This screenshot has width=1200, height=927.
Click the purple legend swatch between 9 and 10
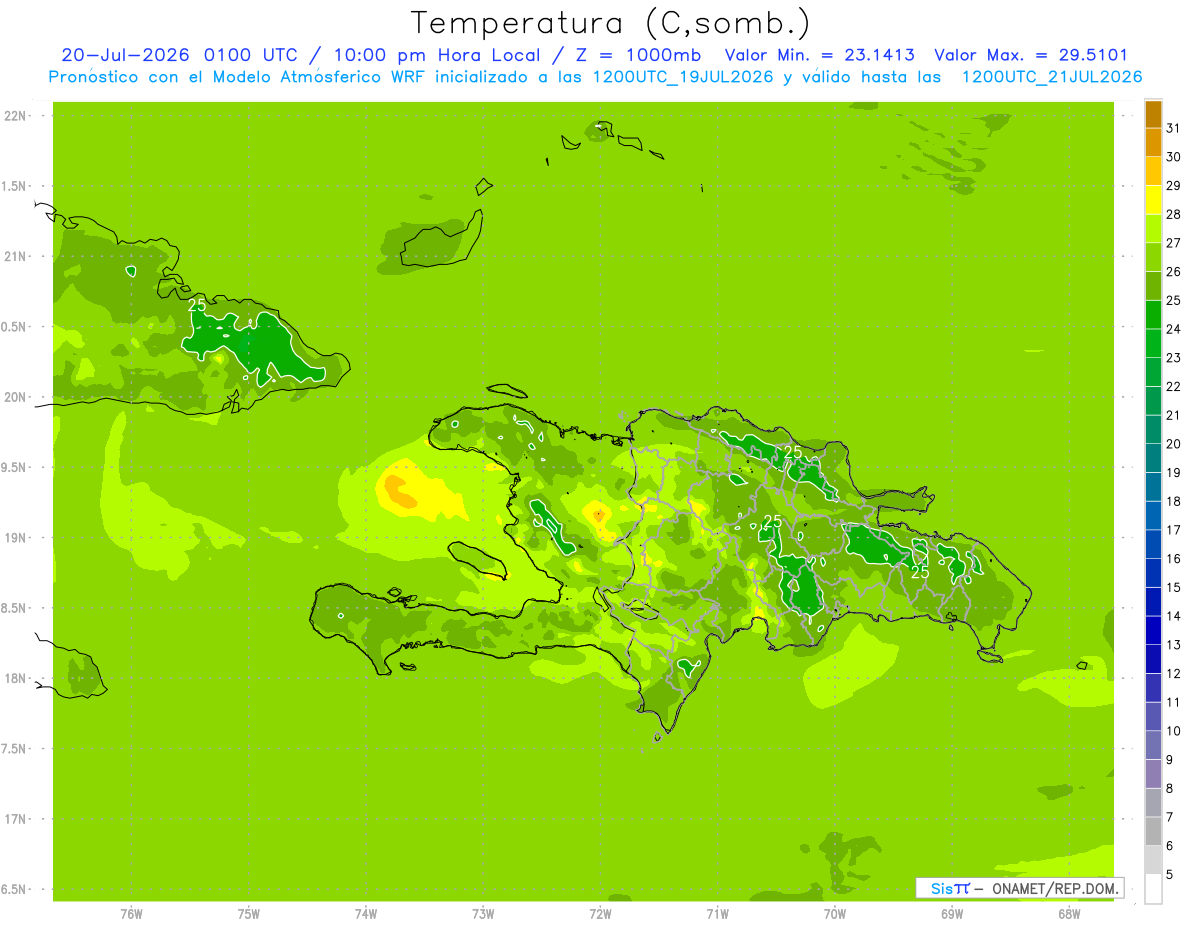point(1153,745)
